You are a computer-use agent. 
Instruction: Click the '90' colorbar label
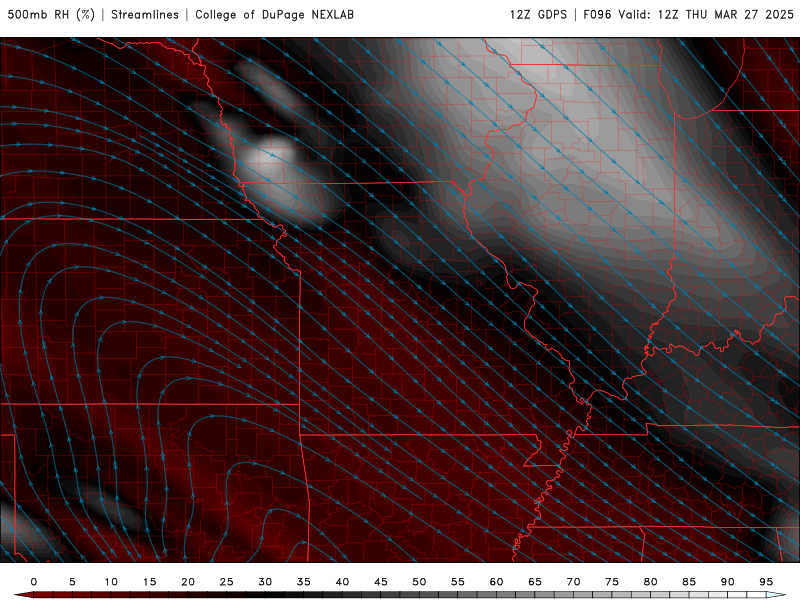[x=727, y=582]
